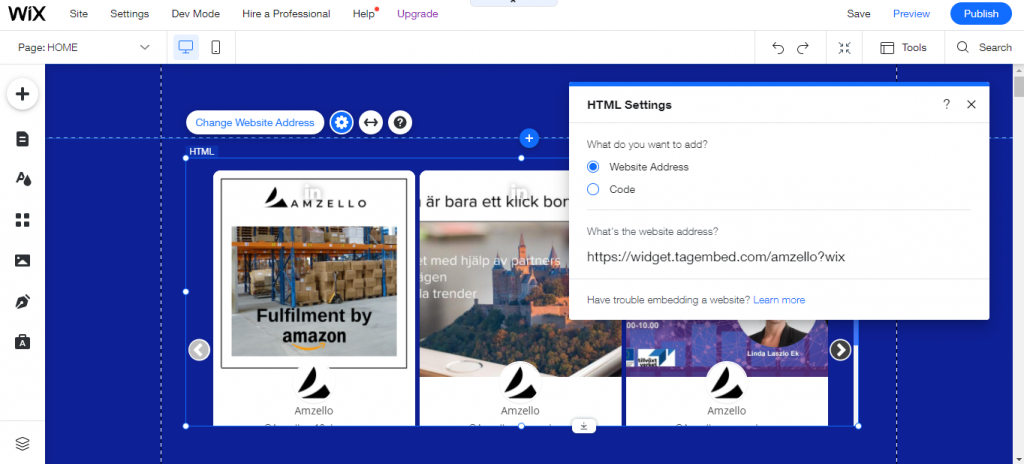Screen dimensions: 1024x464
Task: Open Site Design theme icon
Action: (23, 179)
